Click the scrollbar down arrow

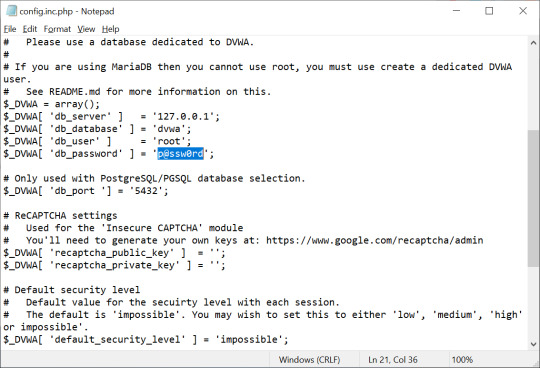(533, 344)
